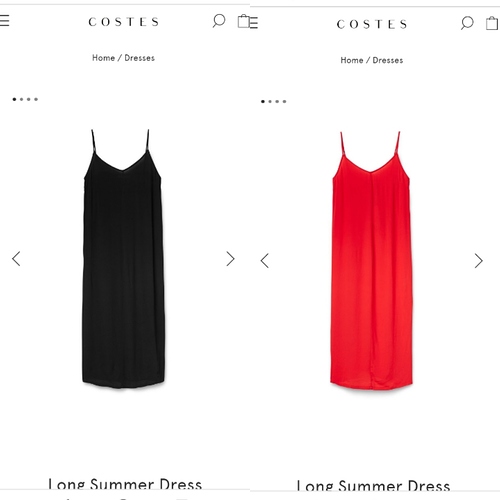Click the search icon above red dress
Image resolution: width=500 pixels, height=500 pixels.
[467, 23]
